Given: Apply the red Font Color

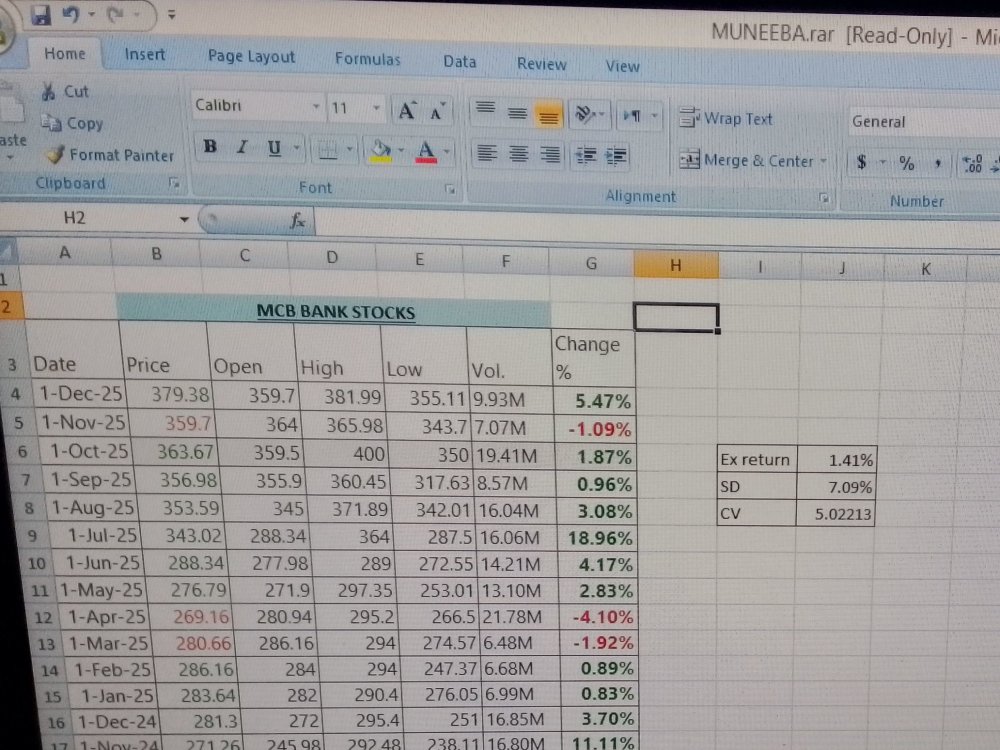Looking at the screenshot, I should 425,152.
